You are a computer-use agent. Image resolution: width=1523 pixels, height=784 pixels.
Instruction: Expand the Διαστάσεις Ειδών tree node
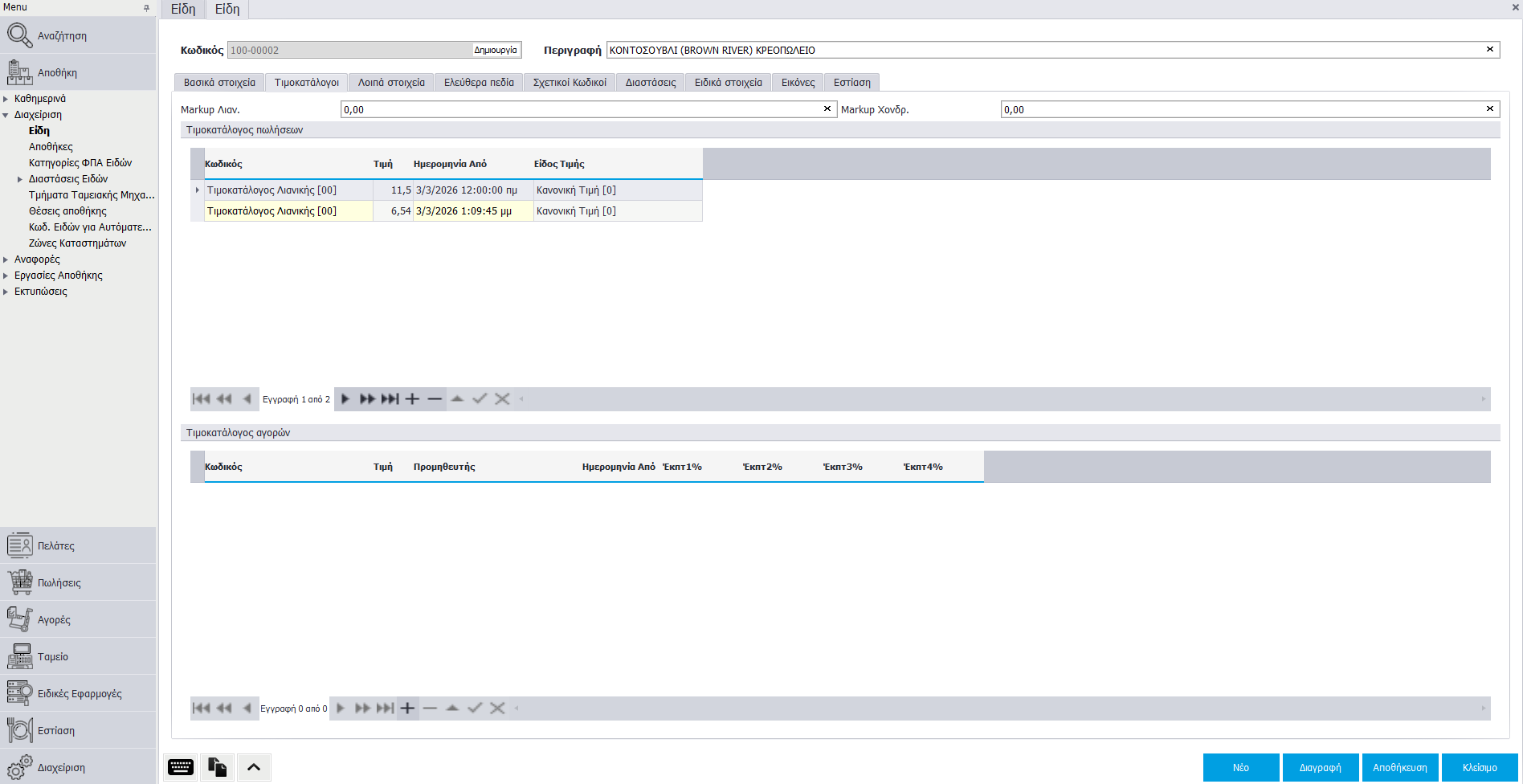point(20,179)
